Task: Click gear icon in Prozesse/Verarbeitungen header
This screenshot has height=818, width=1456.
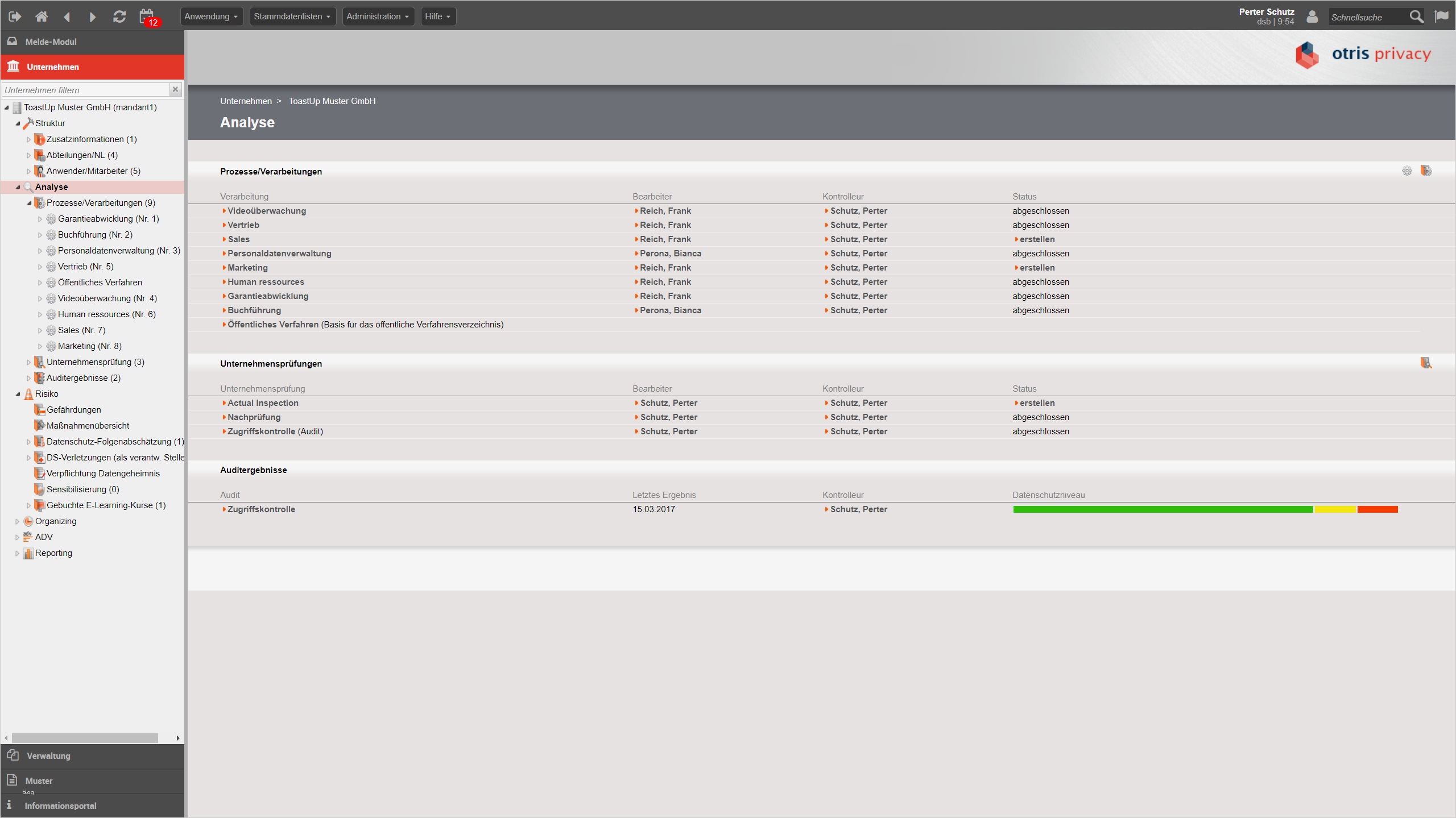Action: point(1407,171)
